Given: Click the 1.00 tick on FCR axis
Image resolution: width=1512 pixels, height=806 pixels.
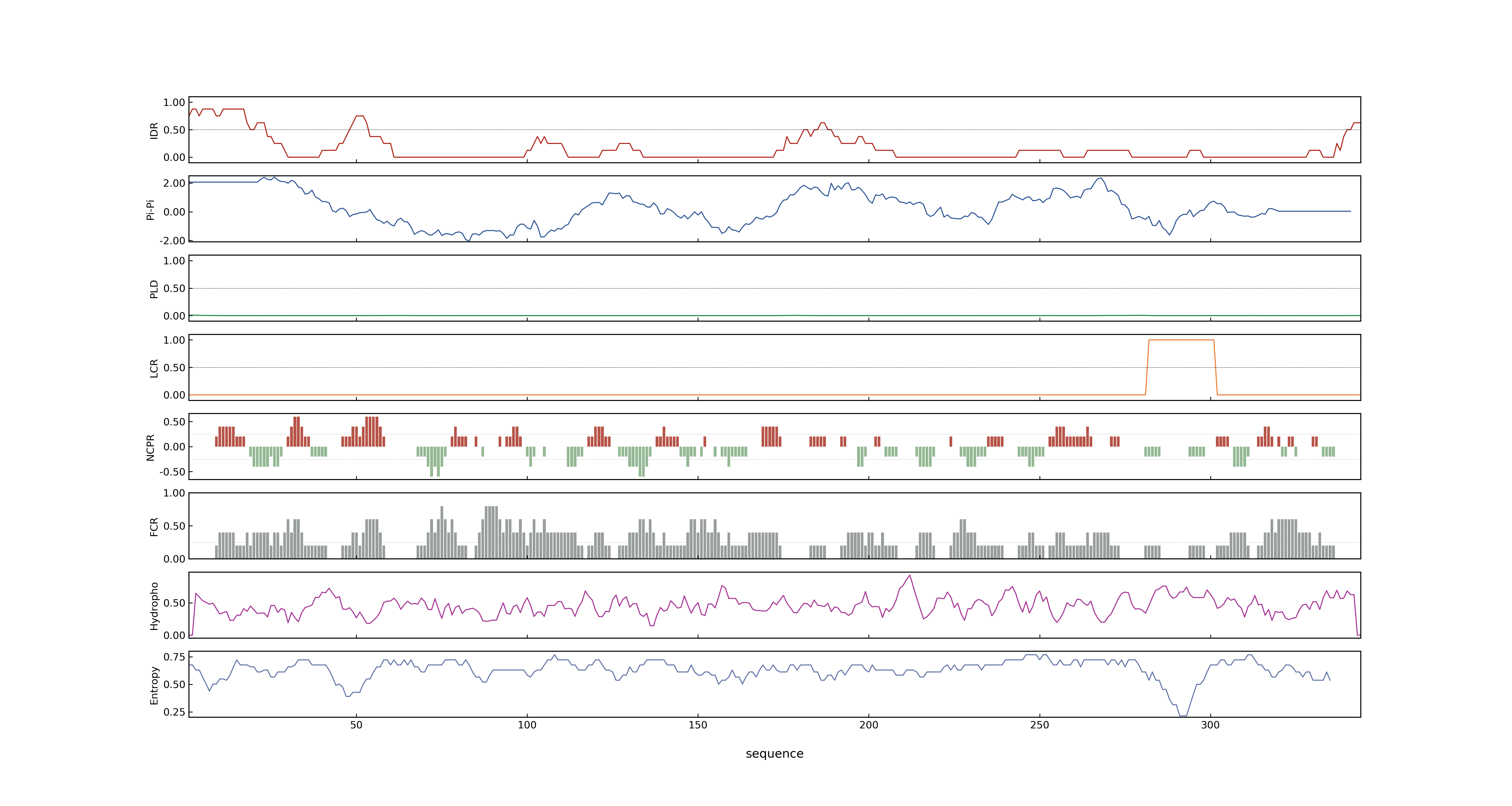Looking at the screenshot, I should [x=174, y=493].
